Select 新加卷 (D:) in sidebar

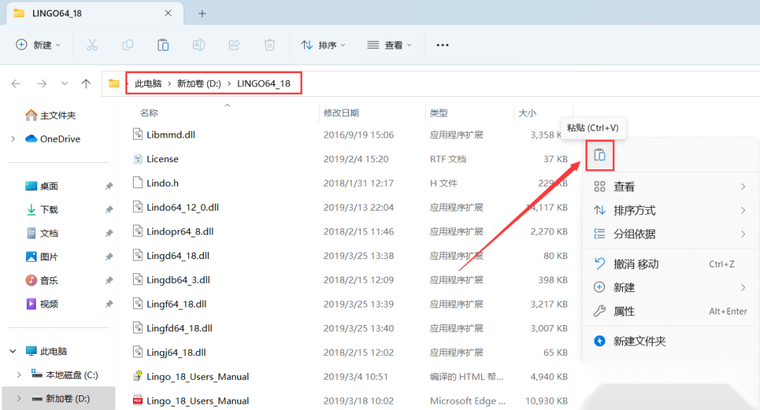[x=61, y=398]
